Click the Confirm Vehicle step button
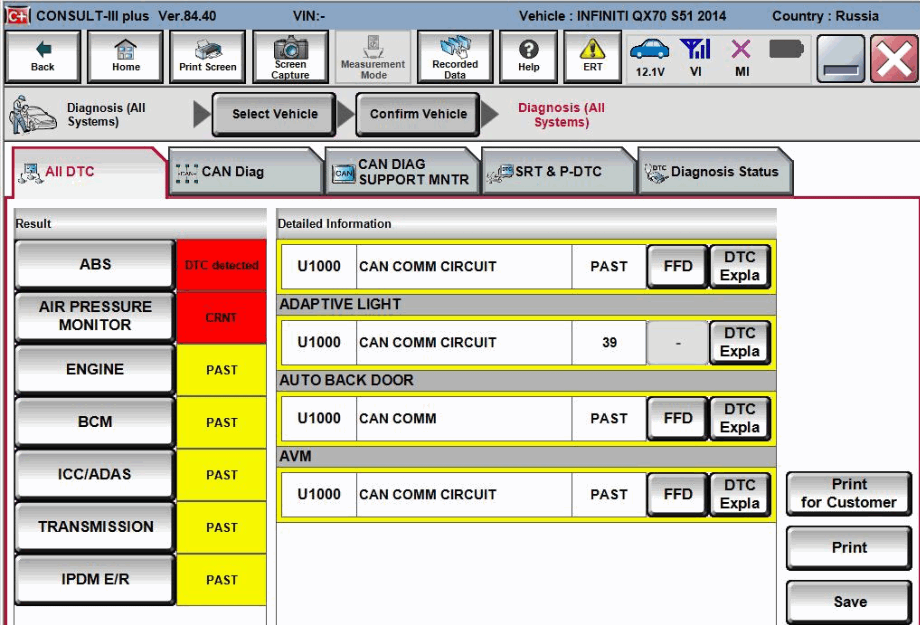This screenshot has height=625, width=920. coord(418,114)
